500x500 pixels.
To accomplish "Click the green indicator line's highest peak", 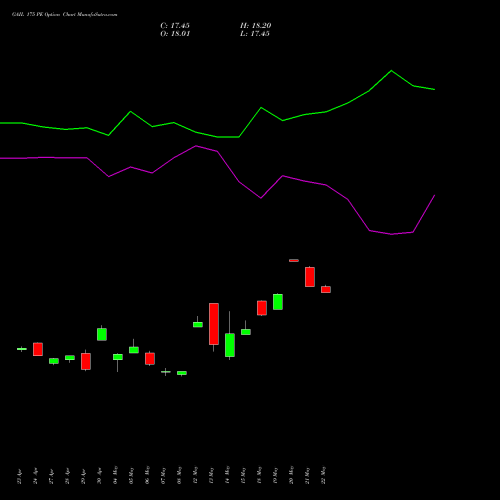I will [x=391, y=71].
